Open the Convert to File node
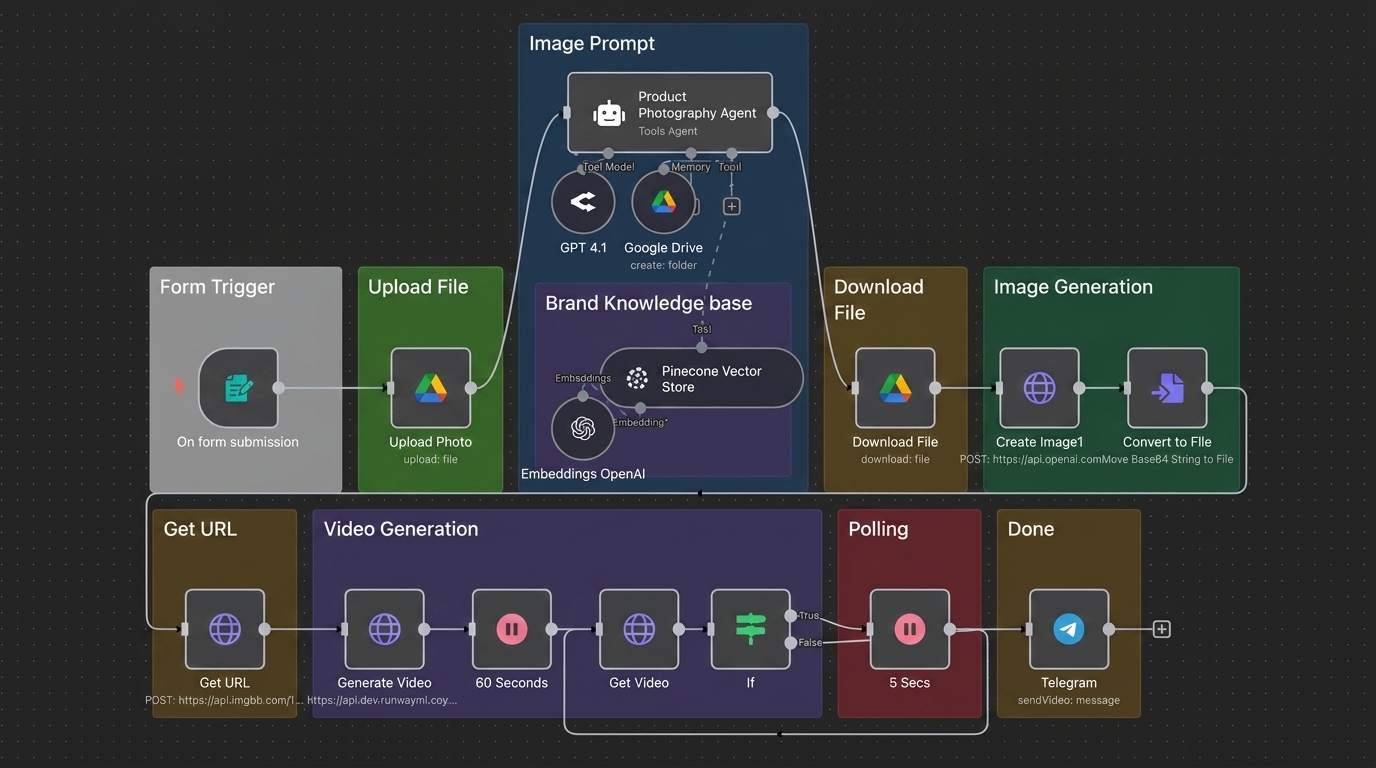Image resolution: width=1376 pixels, height=768 pixels. pos(1167,388)
